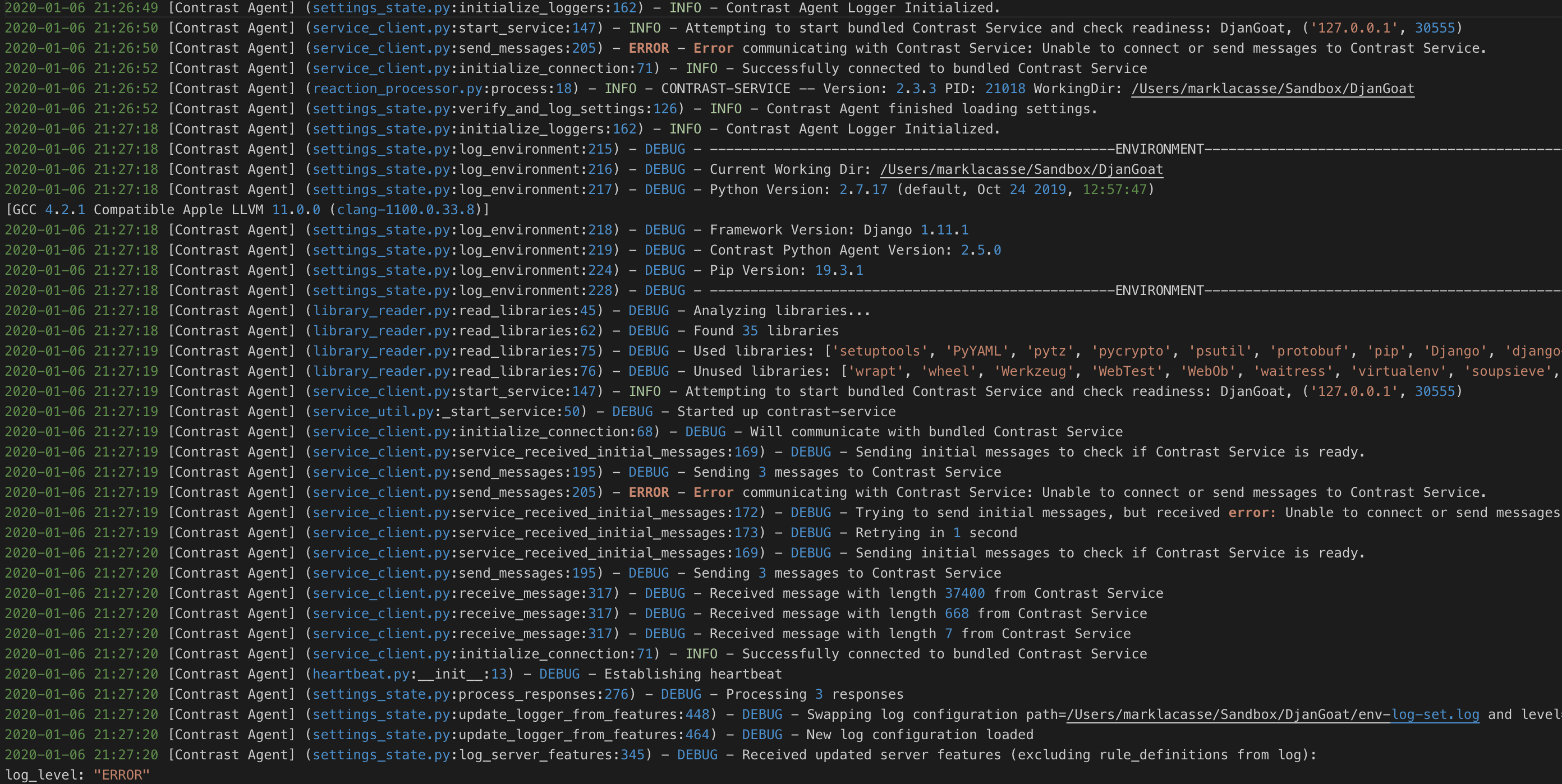
Task: Click the 'Processing 3 responses' message
Action: click(815, 694)
